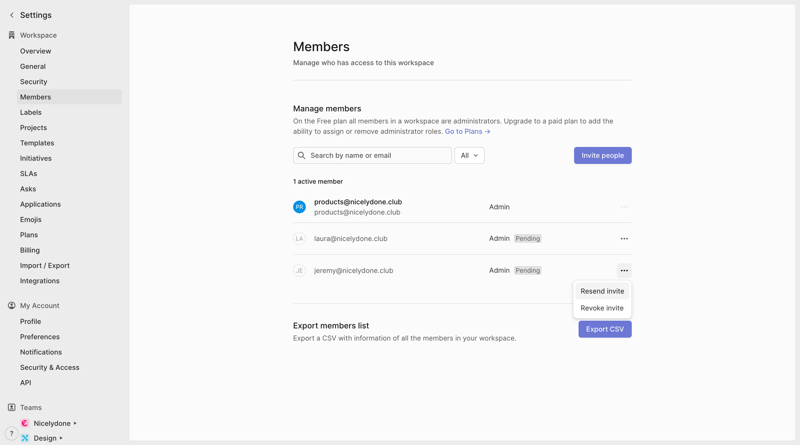Click the Export CSV button
This screenshot has height=445, width=800.
pos(605,329)
